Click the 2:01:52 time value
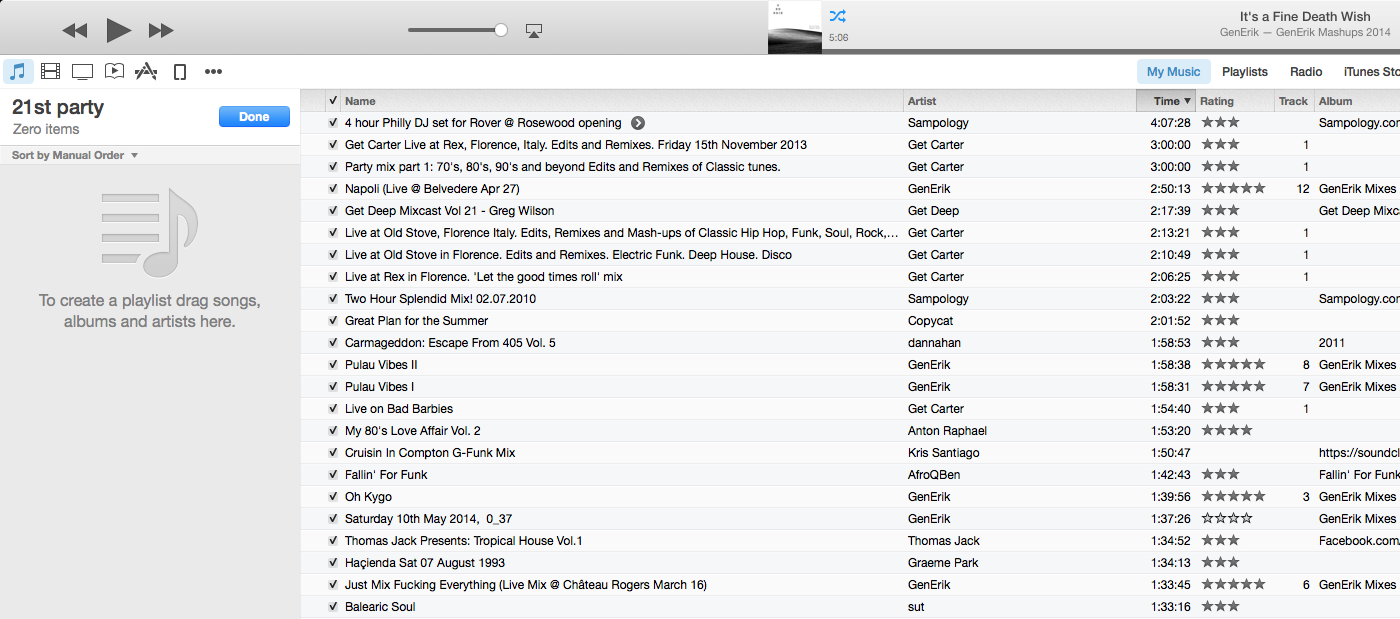 [1170, 321]
